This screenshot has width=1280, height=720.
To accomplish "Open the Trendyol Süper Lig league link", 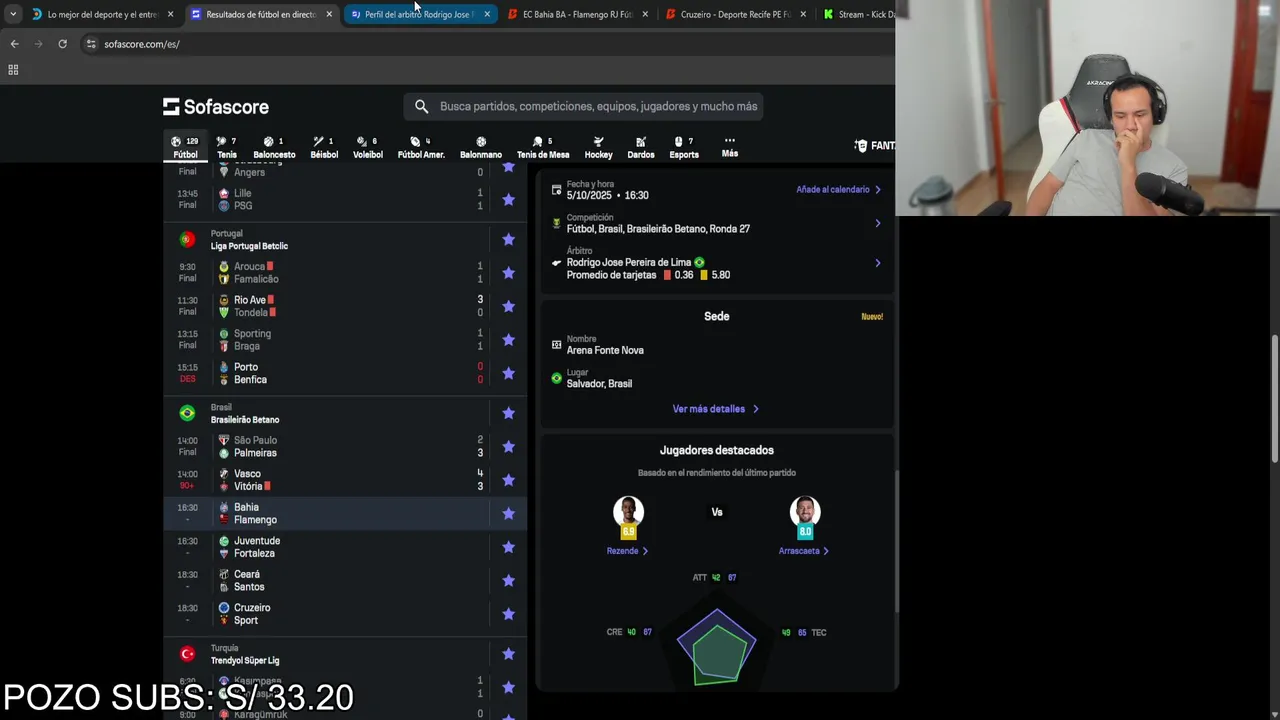I will (245, 661).
